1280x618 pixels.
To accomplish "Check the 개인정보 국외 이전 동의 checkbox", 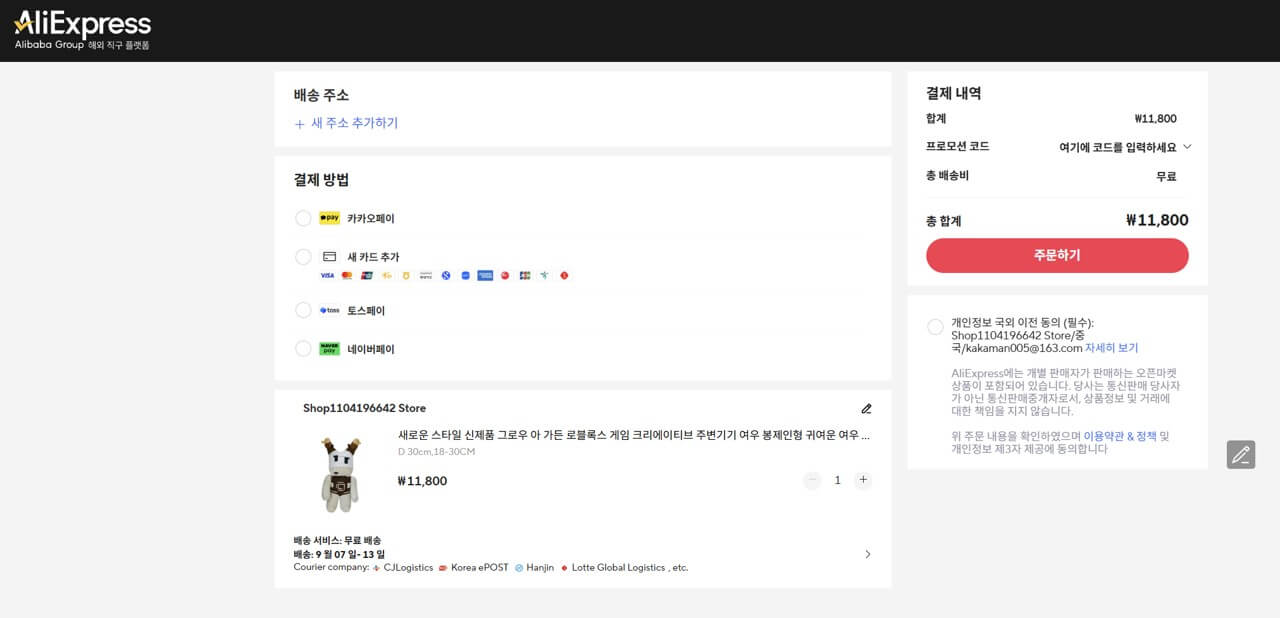I will coord(935,327).
